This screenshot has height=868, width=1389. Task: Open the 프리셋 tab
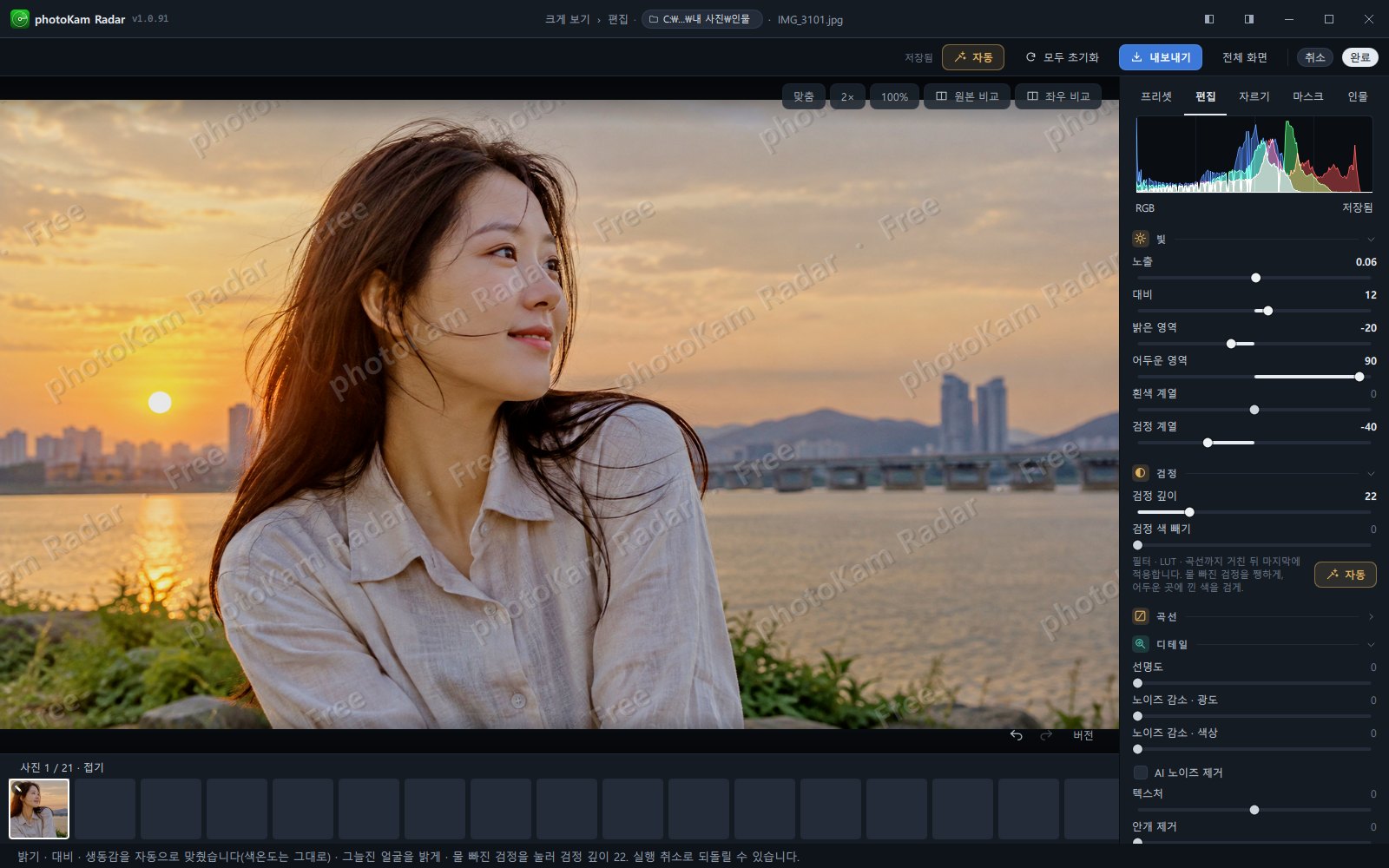1156,96
